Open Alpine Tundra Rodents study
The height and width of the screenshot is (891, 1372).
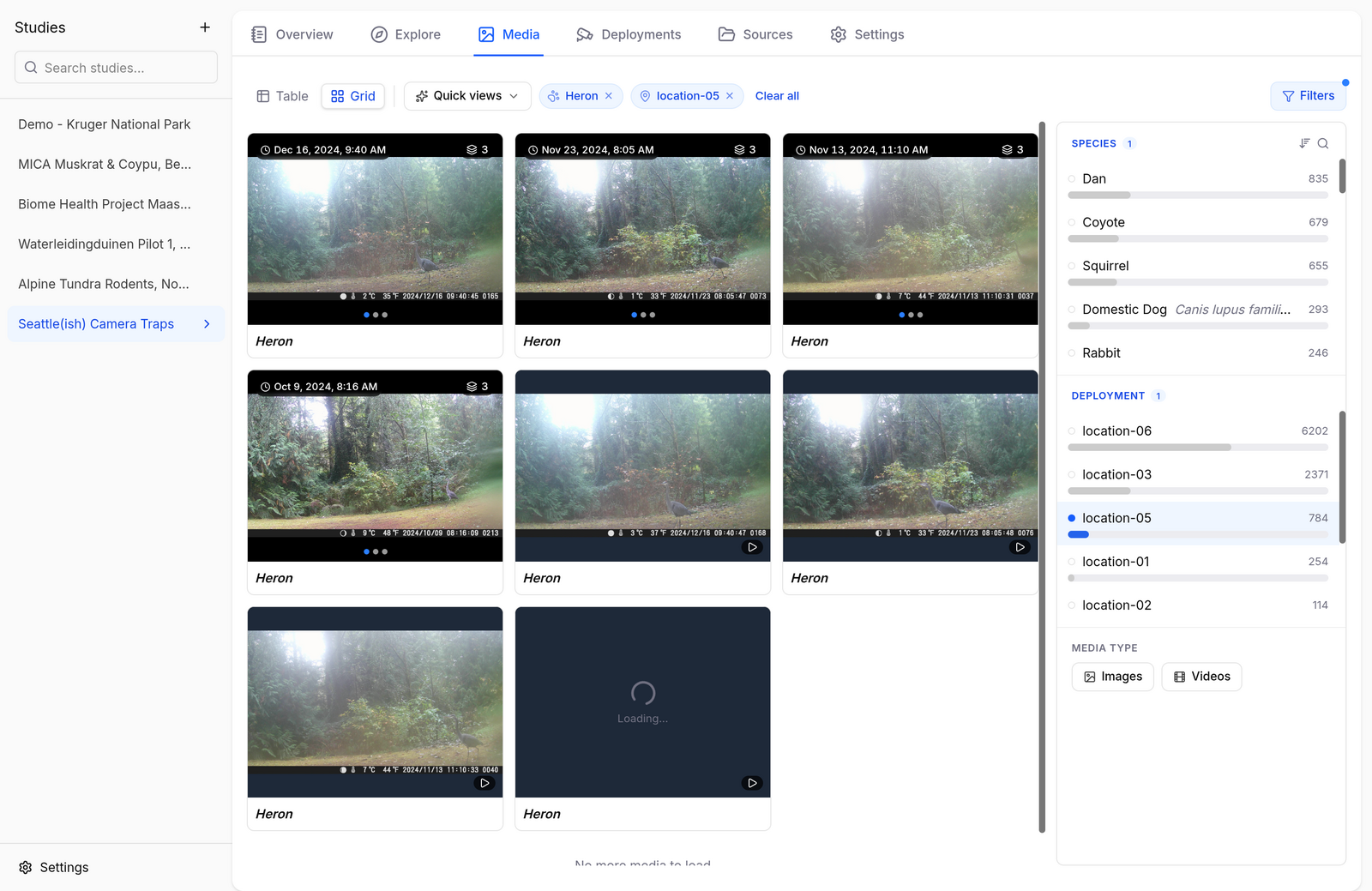pos(116,284)
